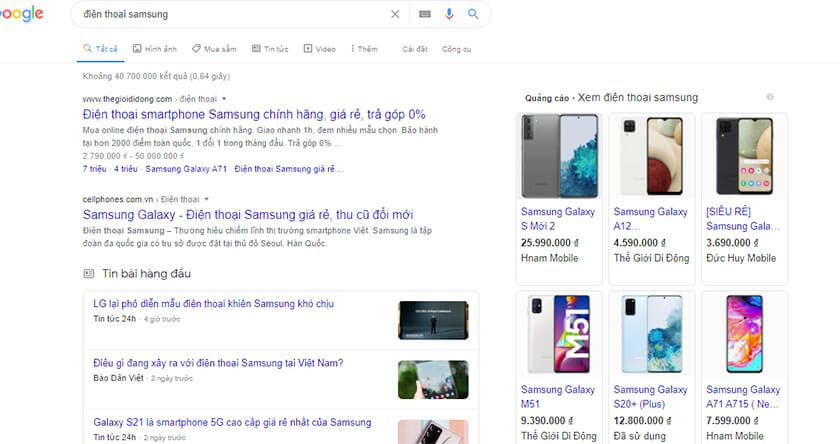Click the price 12.800.000 đ
Screen dimensions: 840x444
(x=642, y=421)
